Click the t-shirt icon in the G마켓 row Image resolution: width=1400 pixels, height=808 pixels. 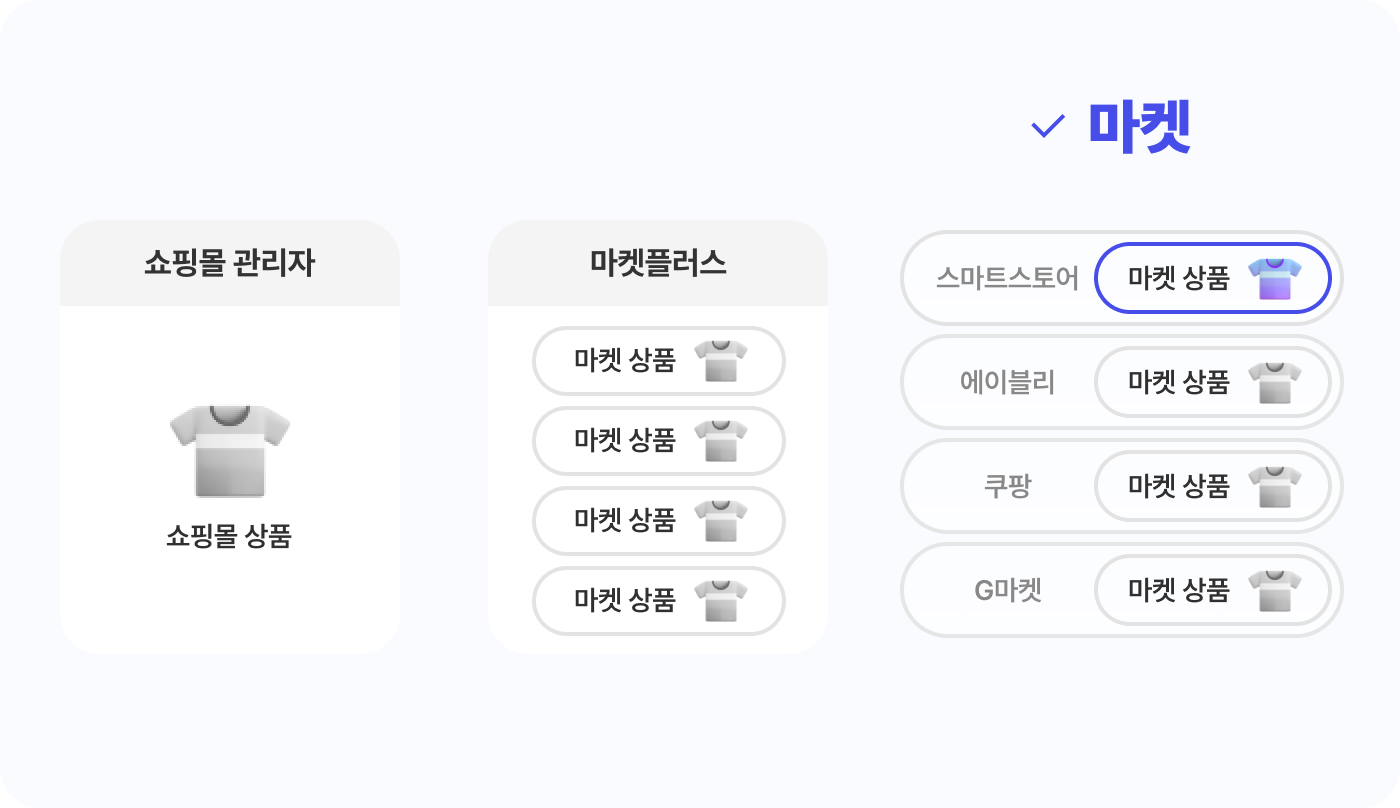(x=1275, y=591)
